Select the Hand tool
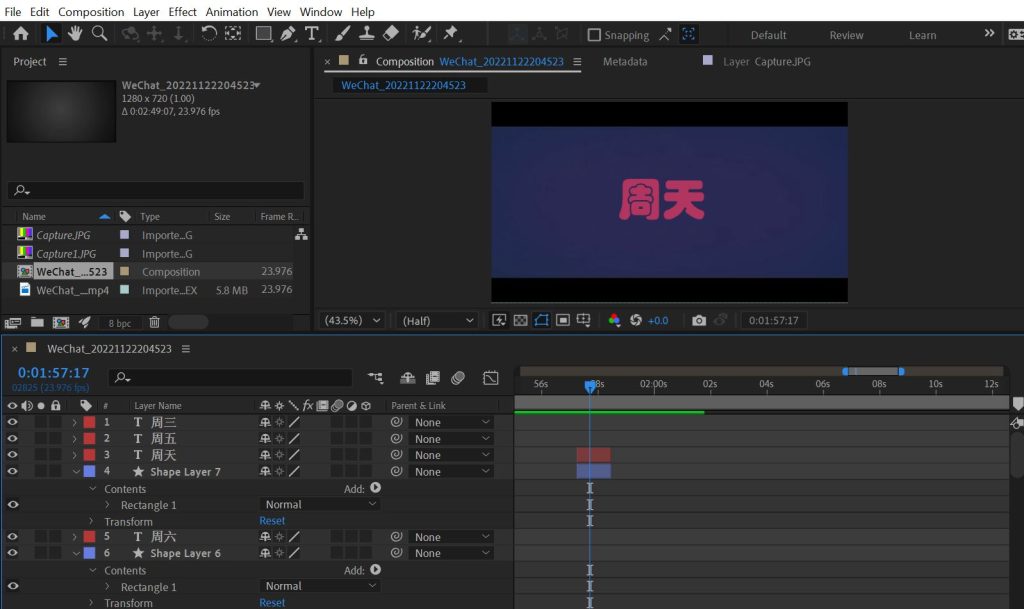 coord(75,34)
